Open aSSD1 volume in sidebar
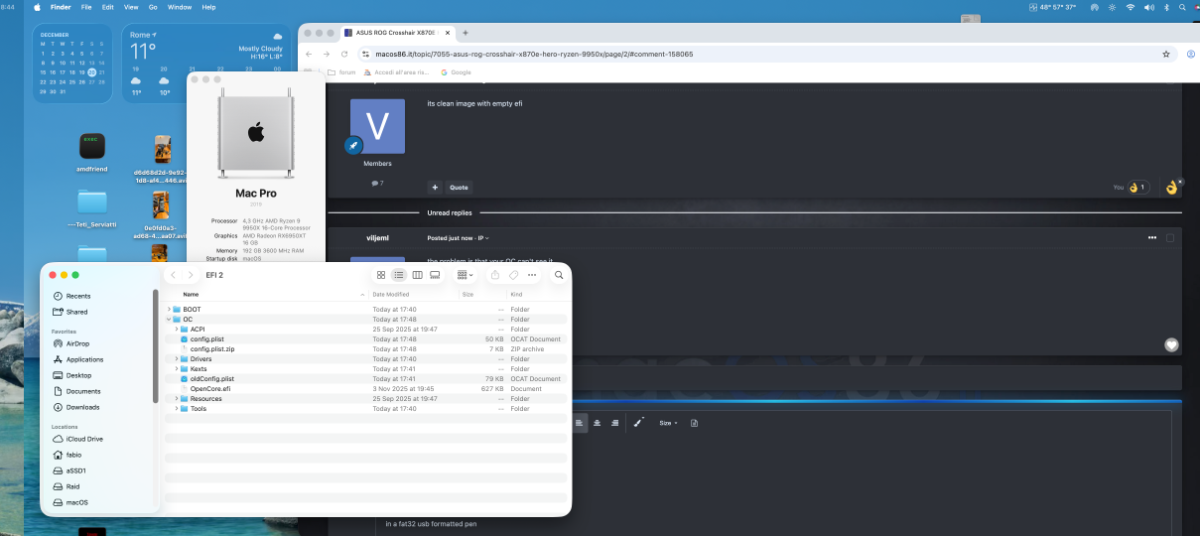The width and height of the screenshot is (1200, 536). [x=70, y=470]
